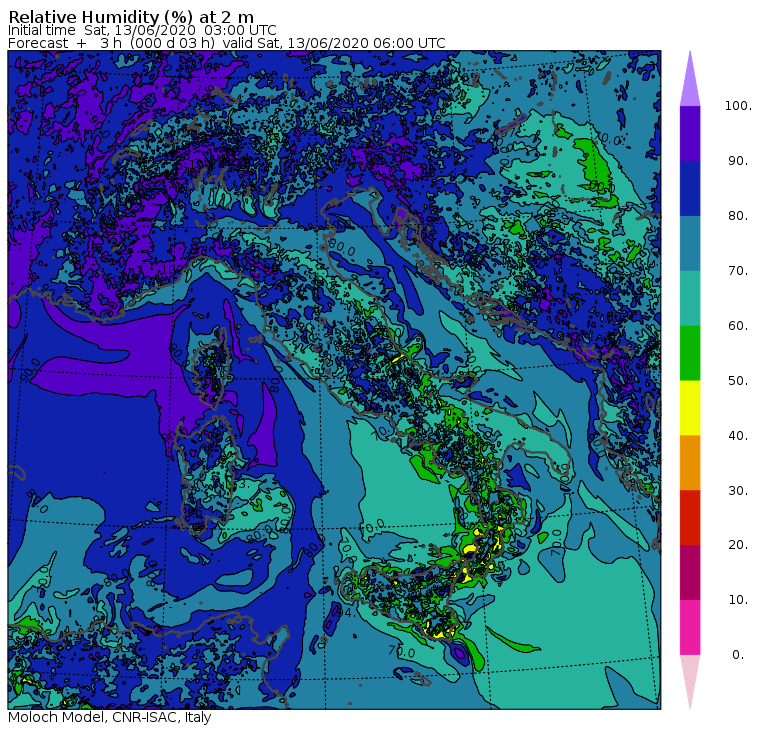The width and height of the screenshot is (760, 731).
Task: Pick the maroon 10–20 legend band
Action: tap(690, 572)
